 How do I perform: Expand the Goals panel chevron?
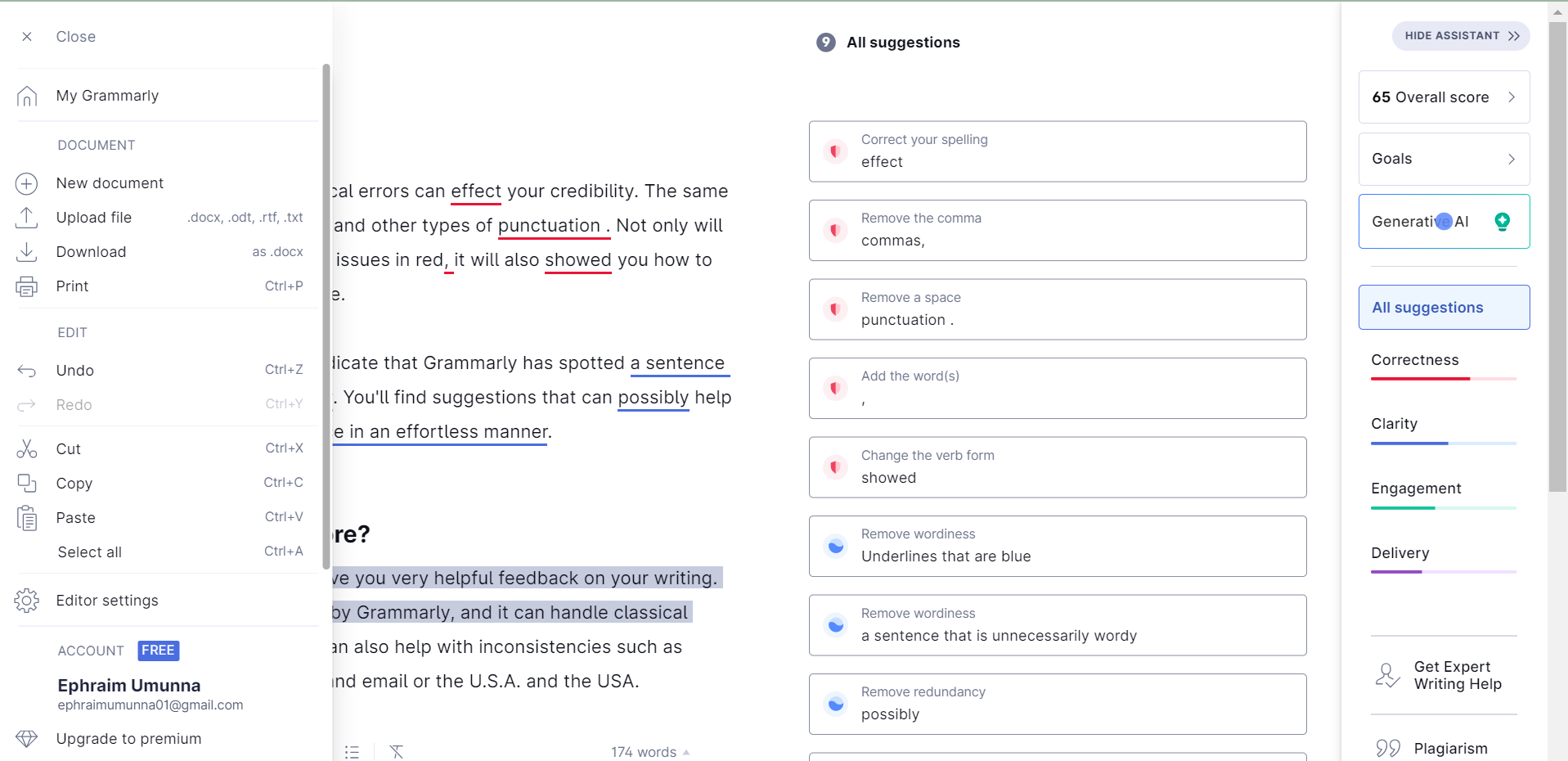click(x=1512, y=159)
